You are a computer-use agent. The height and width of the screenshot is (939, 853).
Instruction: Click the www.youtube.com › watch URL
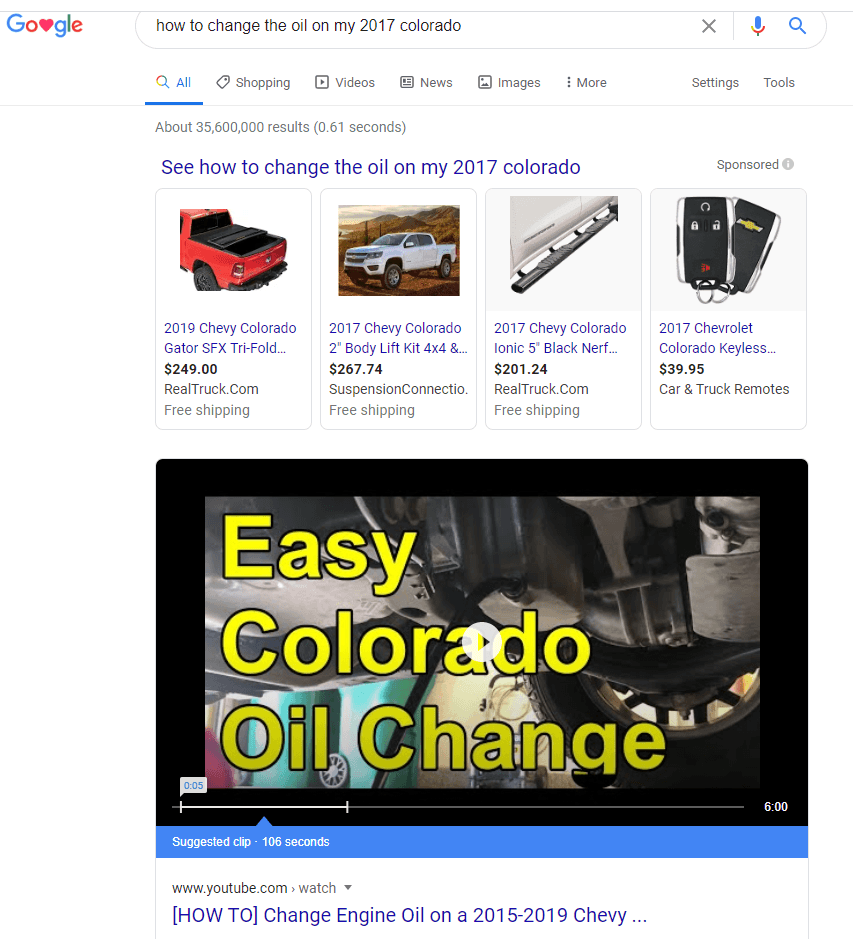[254, 888]
